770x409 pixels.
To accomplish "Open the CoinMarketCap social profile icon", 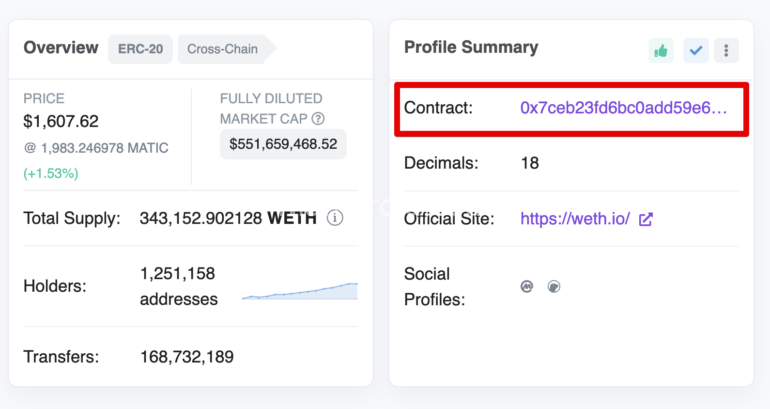I will 527,286.
